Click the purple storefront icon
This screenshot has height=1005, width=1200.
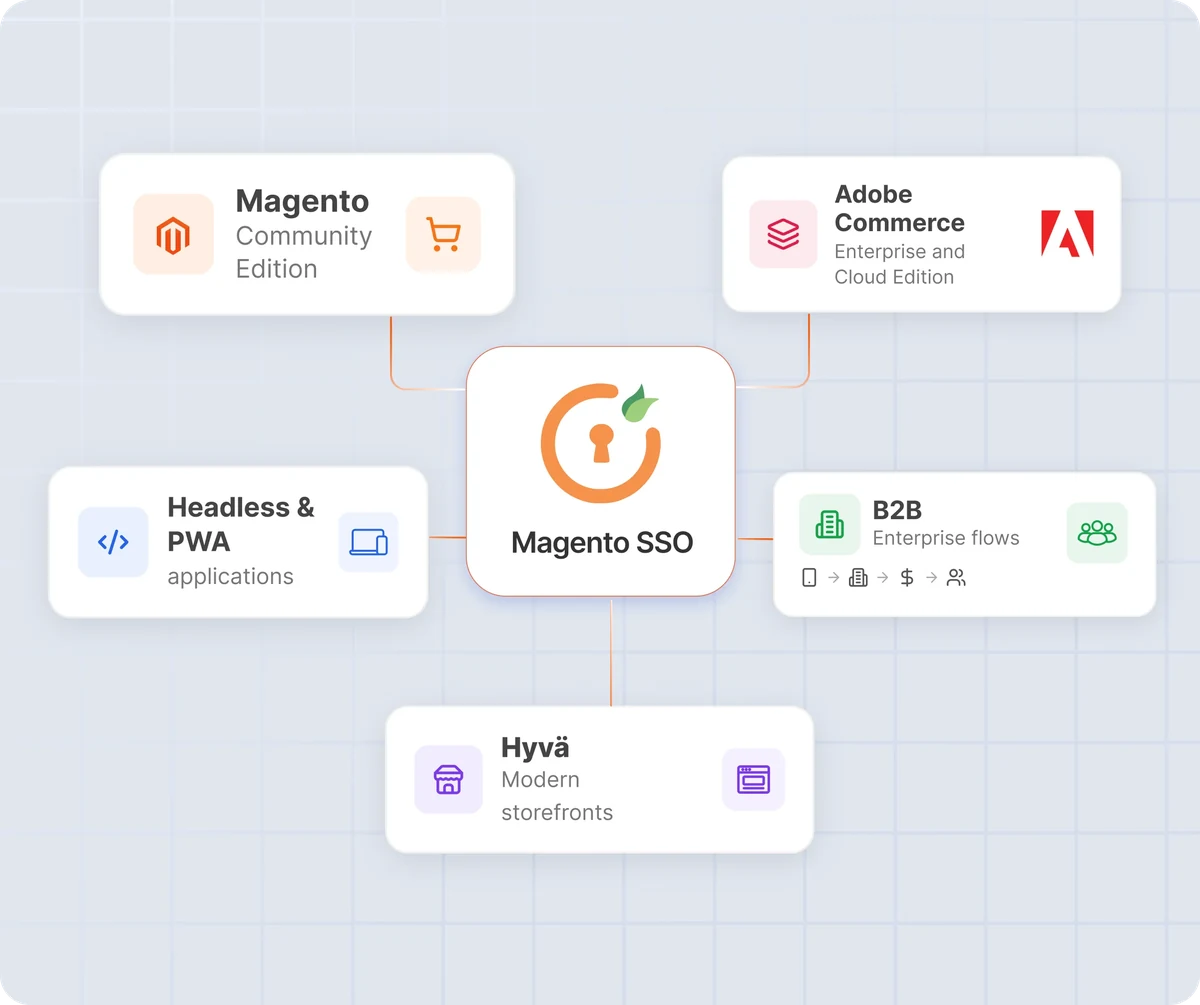[x=449, y=779]
